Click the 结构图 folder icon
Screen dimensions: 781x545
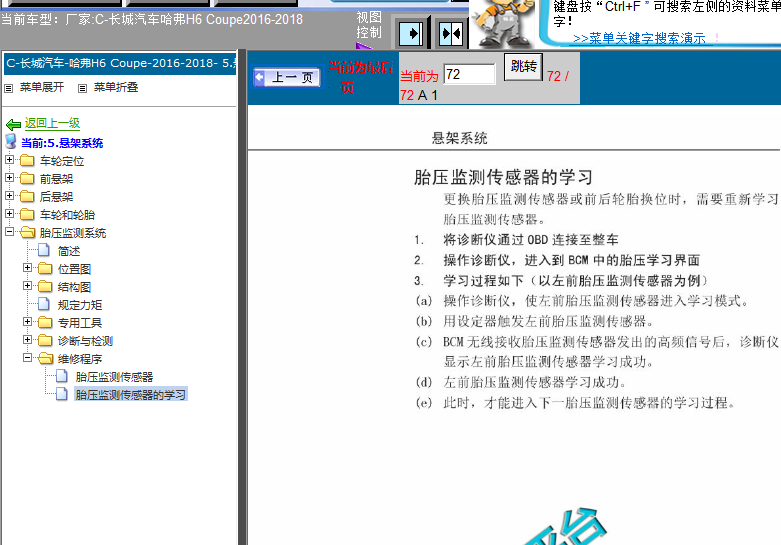click(x=45, y=286)
